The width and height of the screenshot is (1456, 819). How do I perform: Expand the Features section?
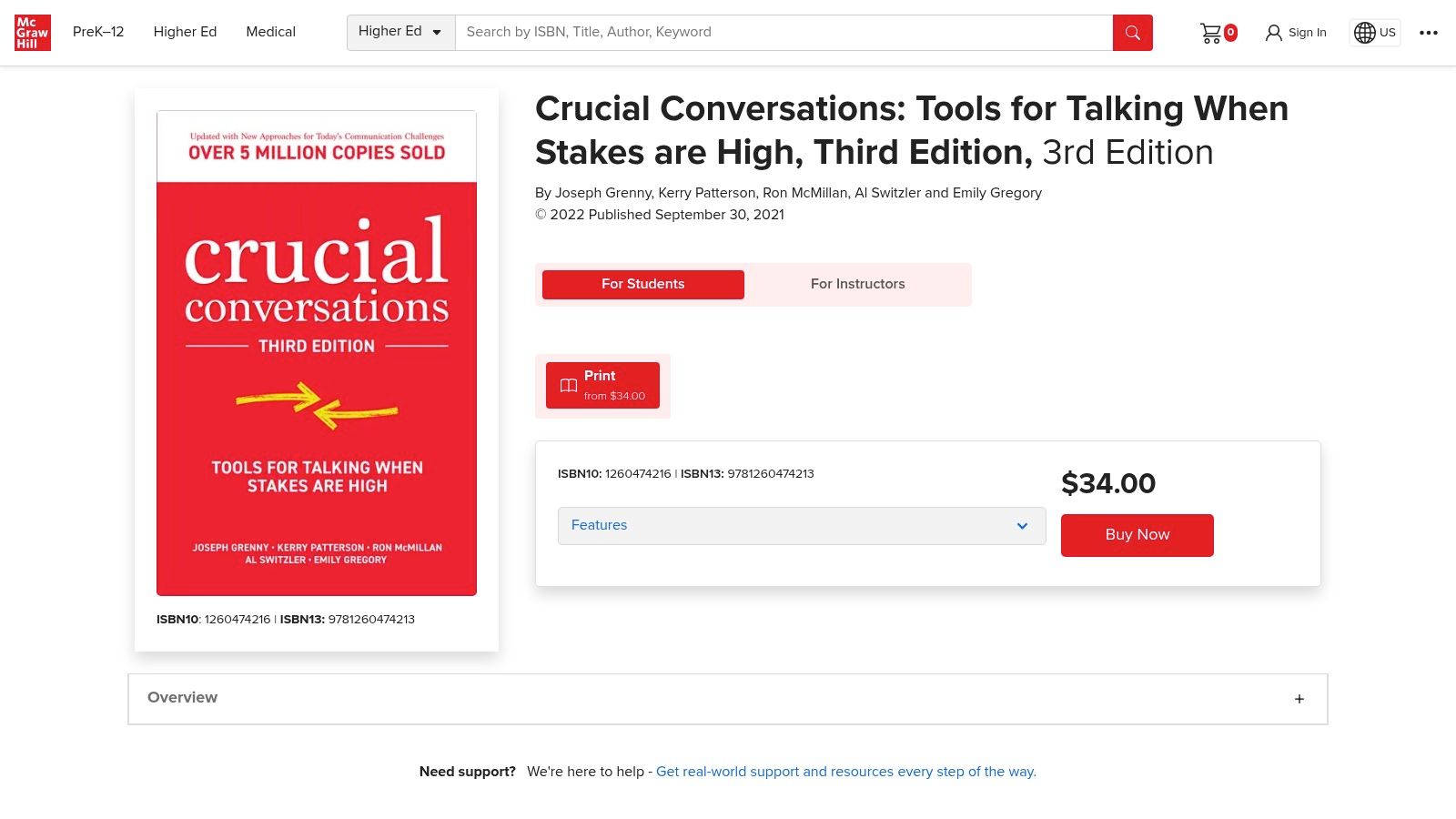point(801,525)
